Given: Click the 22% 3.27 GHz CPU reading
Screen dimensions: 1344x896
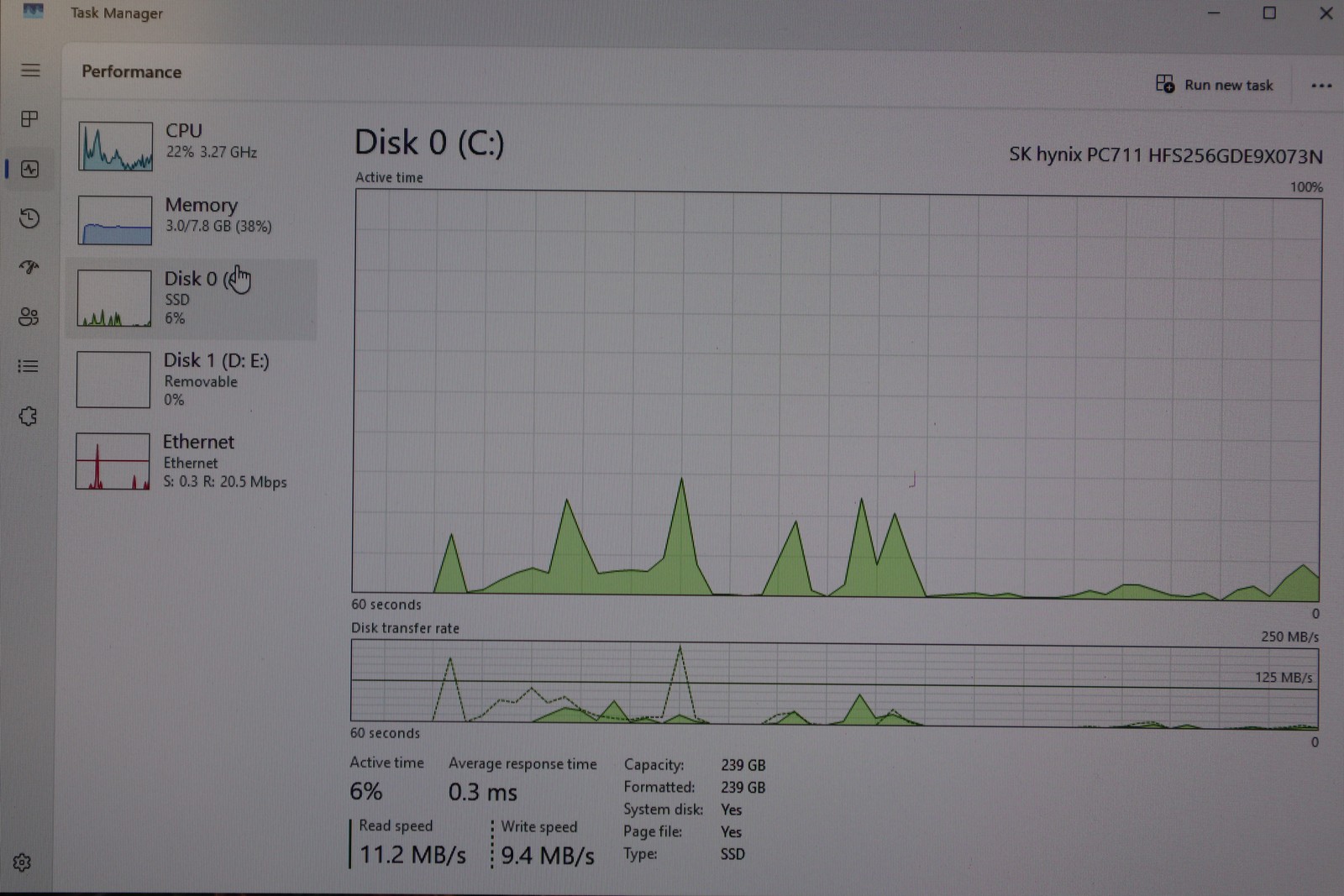Looking at the screenshot, I should (x=211, y=152).
